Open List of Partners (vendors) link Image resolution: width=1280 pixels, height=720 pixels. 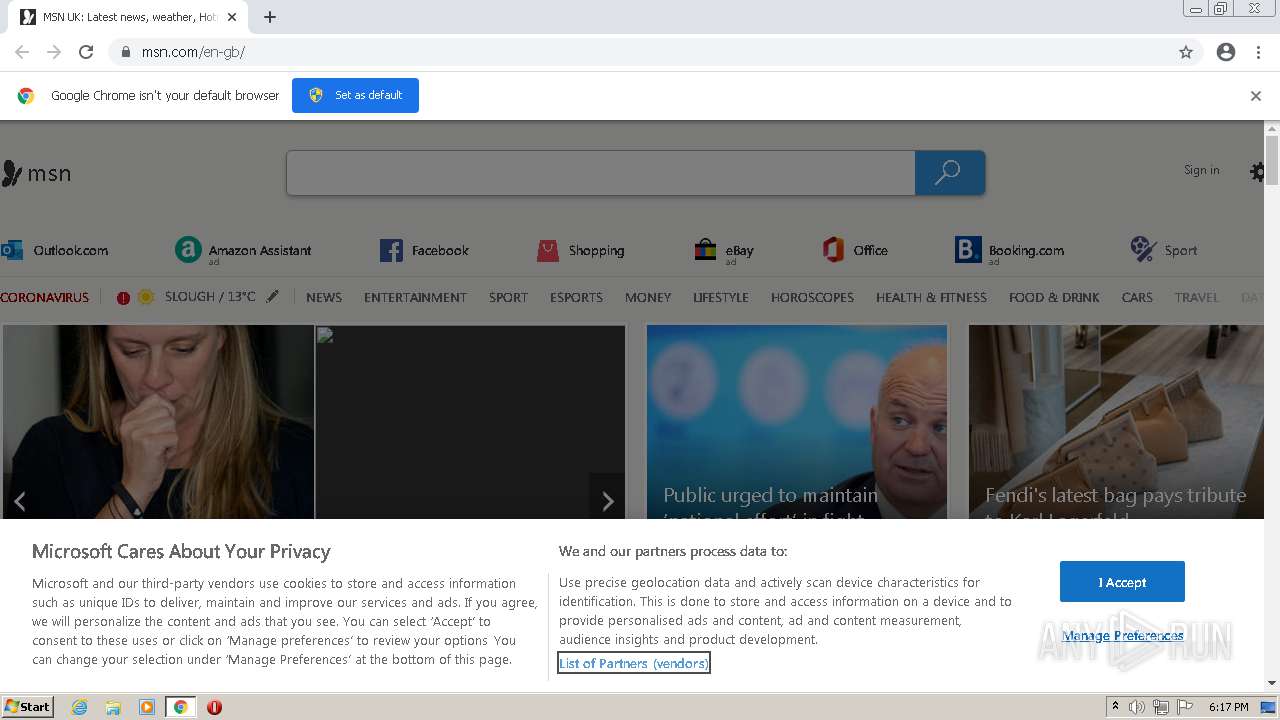(x=634, y=663)
